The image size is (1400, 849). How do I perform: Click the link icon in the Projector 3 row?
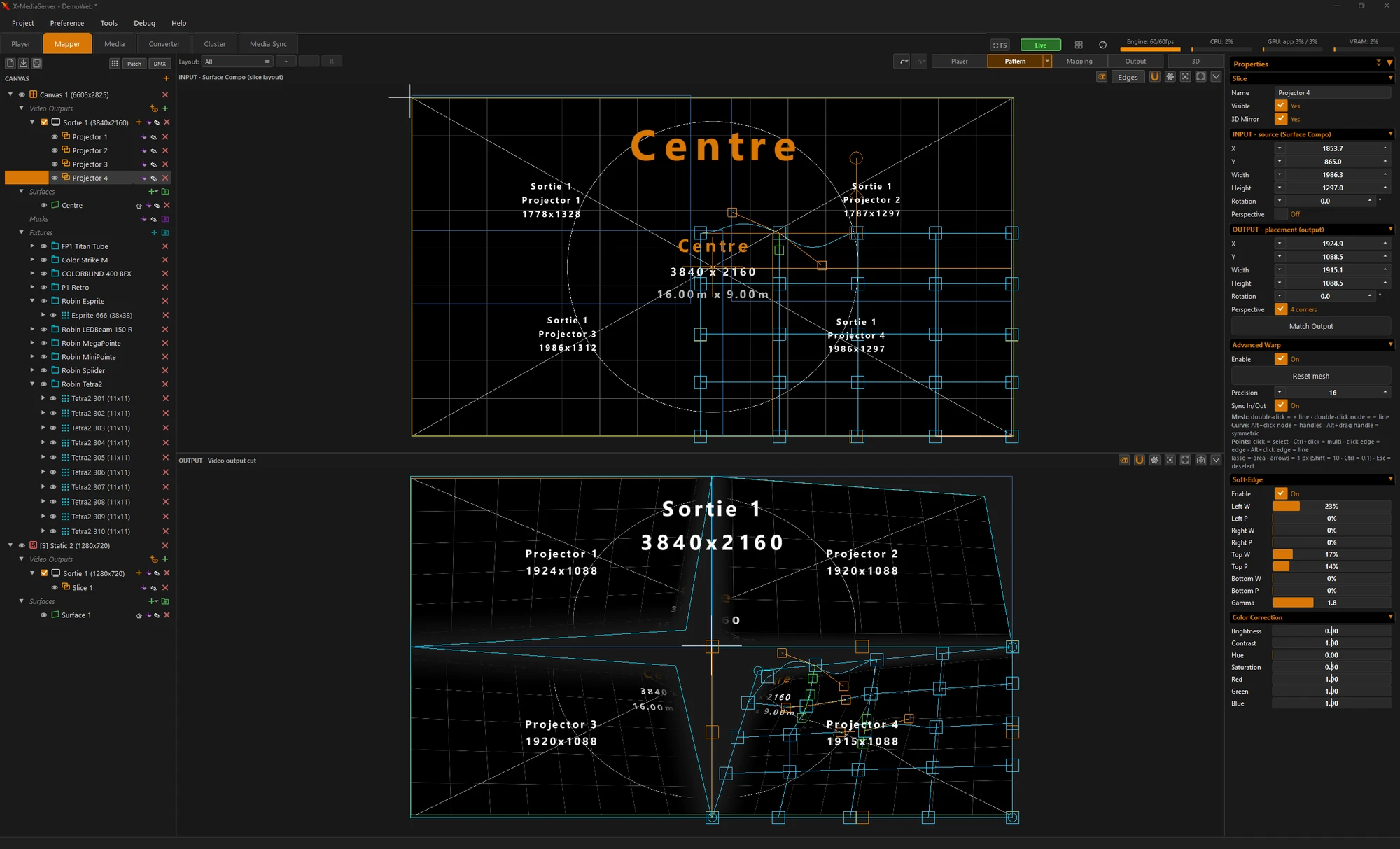click(154, 164)
